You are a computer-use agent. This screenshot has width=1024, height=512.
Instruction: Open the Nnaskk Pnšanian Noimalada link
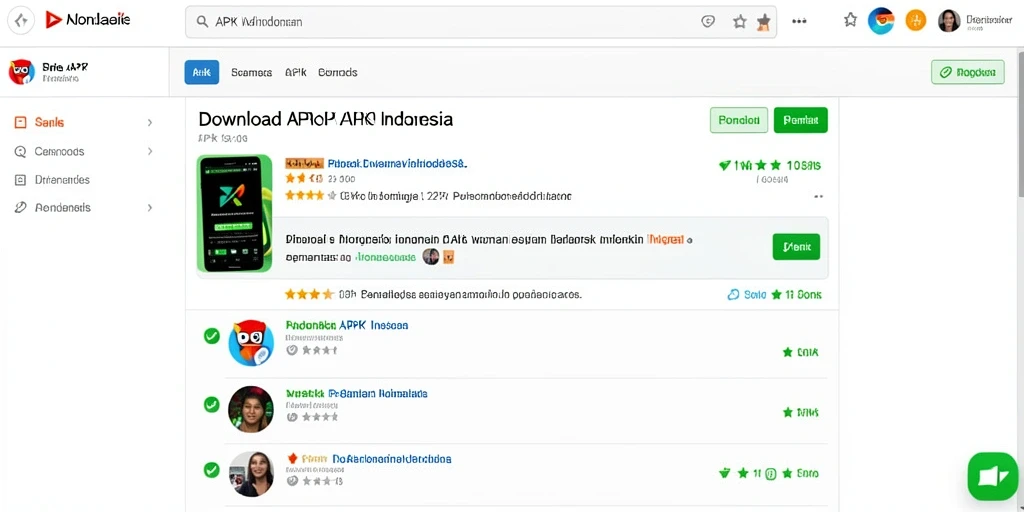click(x=357, y=394)
